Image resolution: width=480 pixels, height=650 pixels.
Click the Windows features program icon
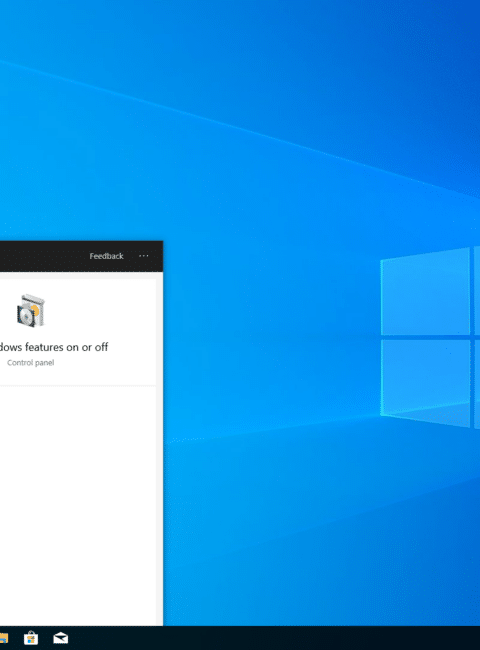point(30,310)
